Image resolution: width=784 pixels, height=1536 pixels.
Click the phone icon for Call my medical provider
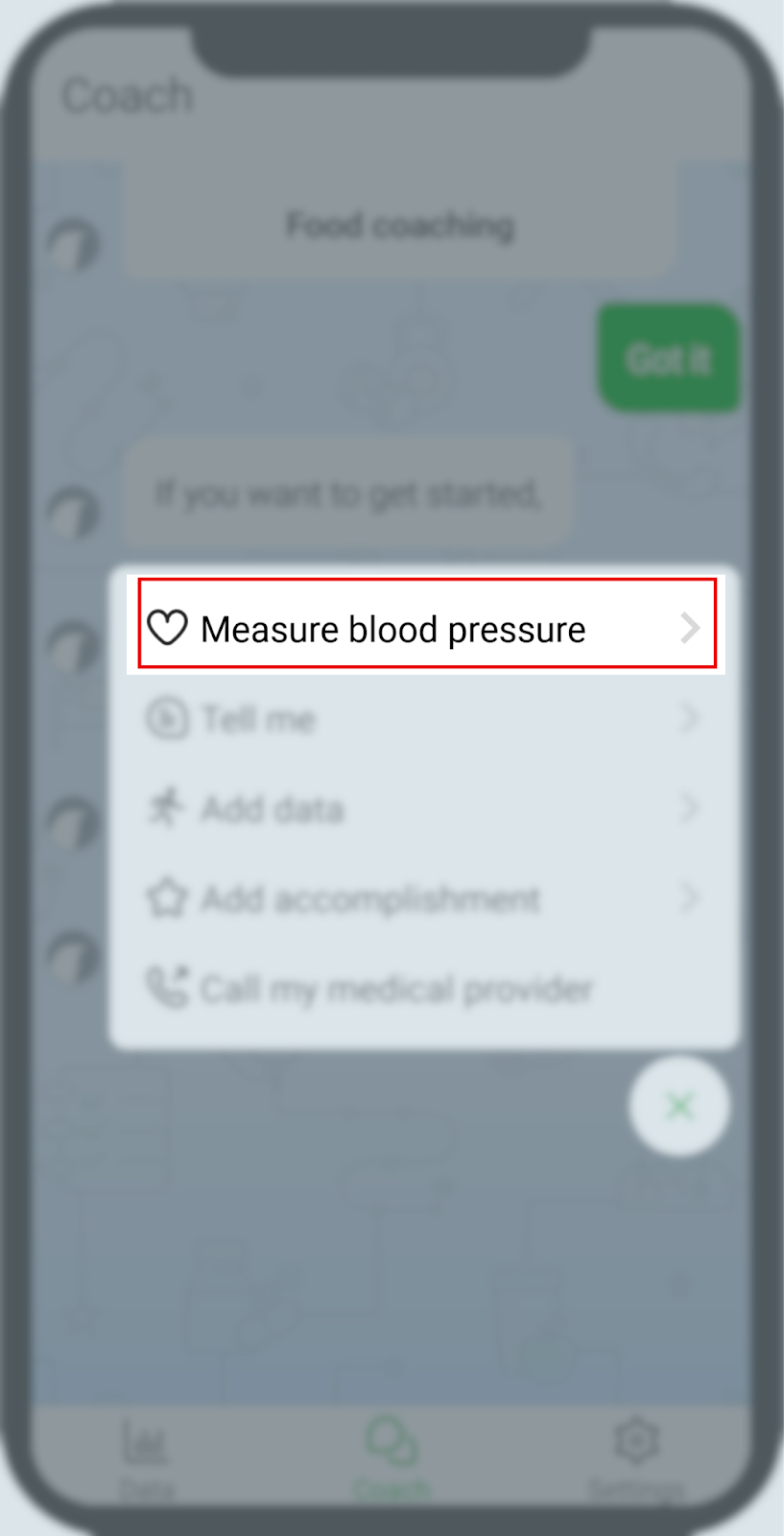pos(167,987)
